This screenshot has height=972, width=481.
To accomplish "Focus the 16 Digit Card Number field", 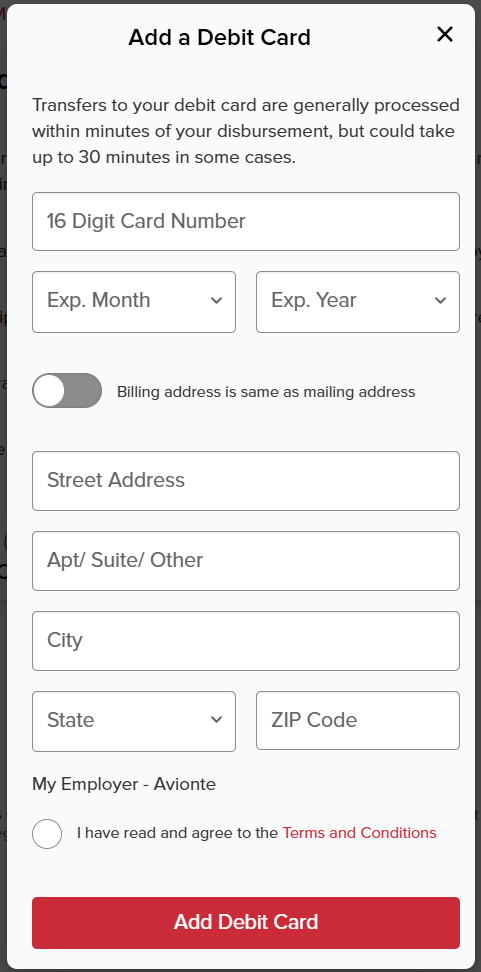I will (246, 221).
